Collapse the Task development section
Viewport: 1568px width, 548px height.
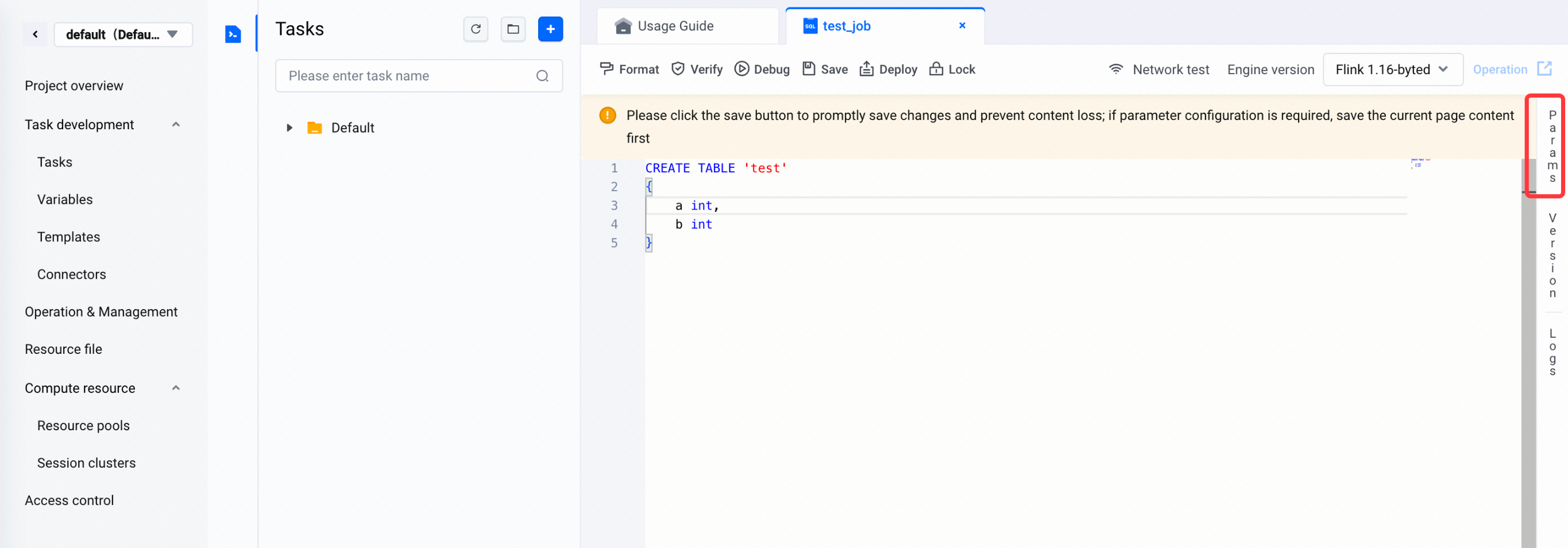click(176, 125)
